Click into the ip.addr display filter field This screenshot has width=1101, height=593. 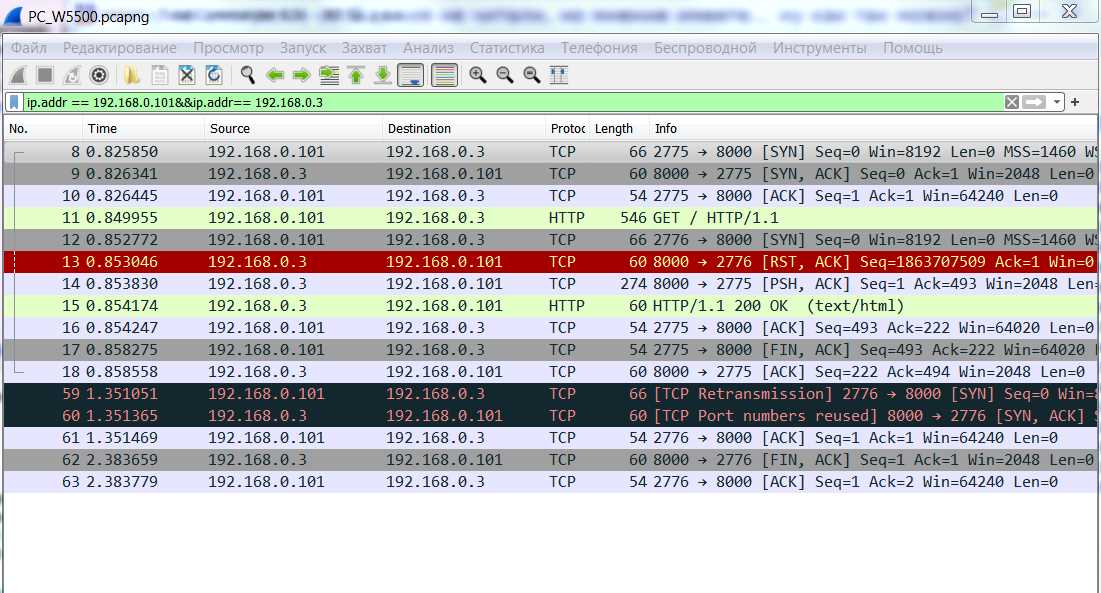click(x=500, y=102)
